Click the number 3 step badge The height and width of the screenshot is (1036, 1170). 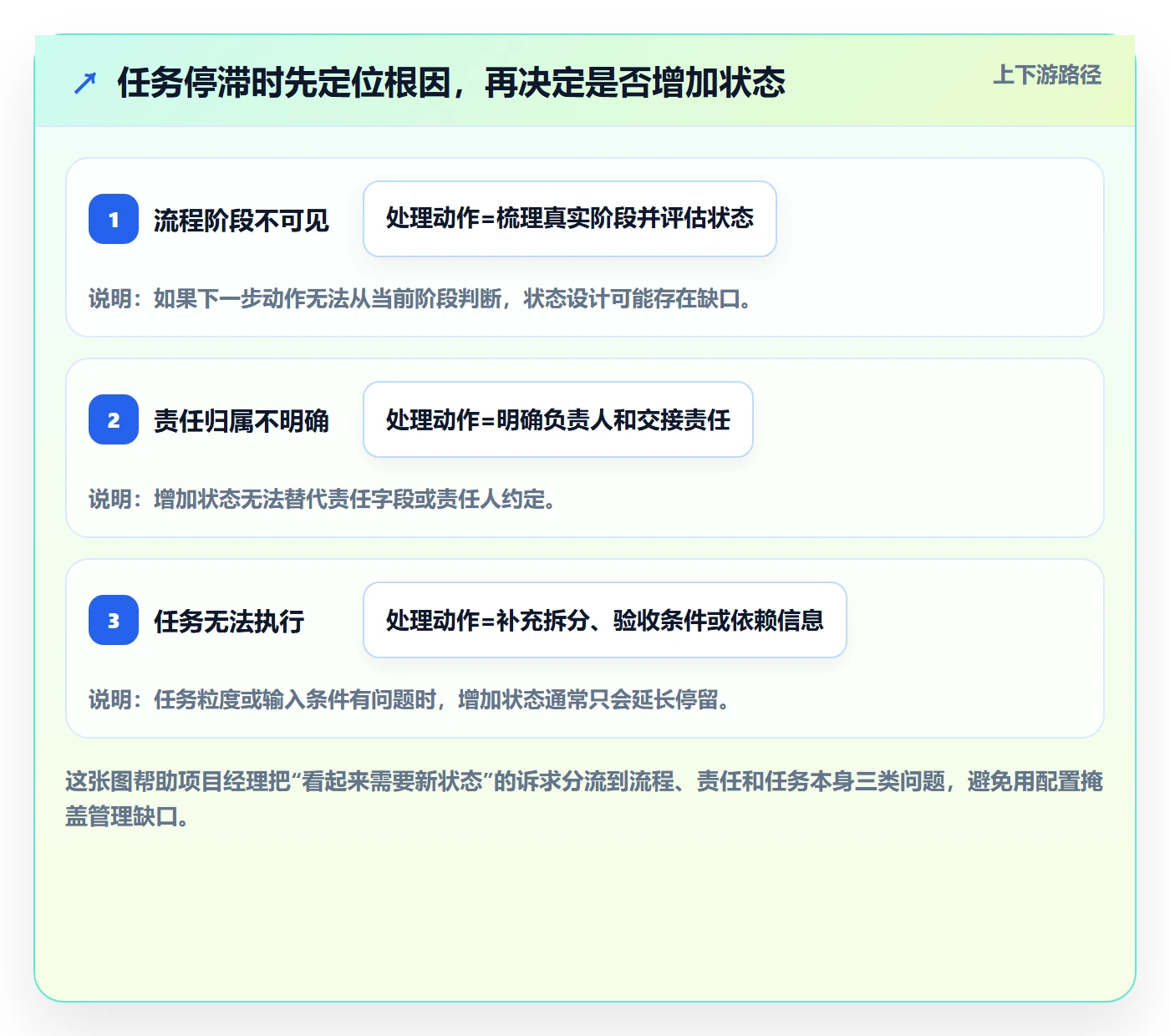114,620
